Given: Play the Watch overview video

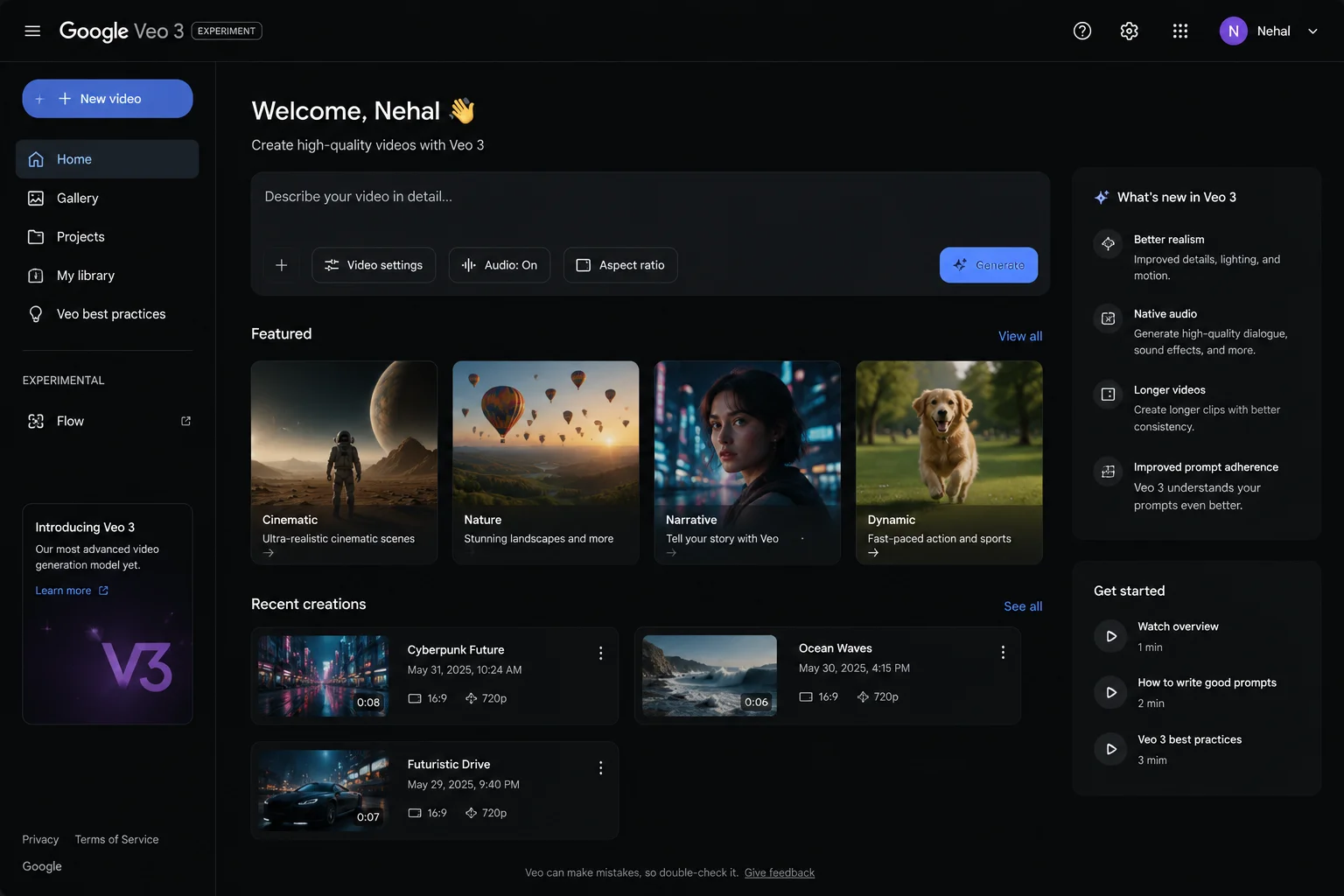Looking at the screenshot, I should coord(1110,636).
